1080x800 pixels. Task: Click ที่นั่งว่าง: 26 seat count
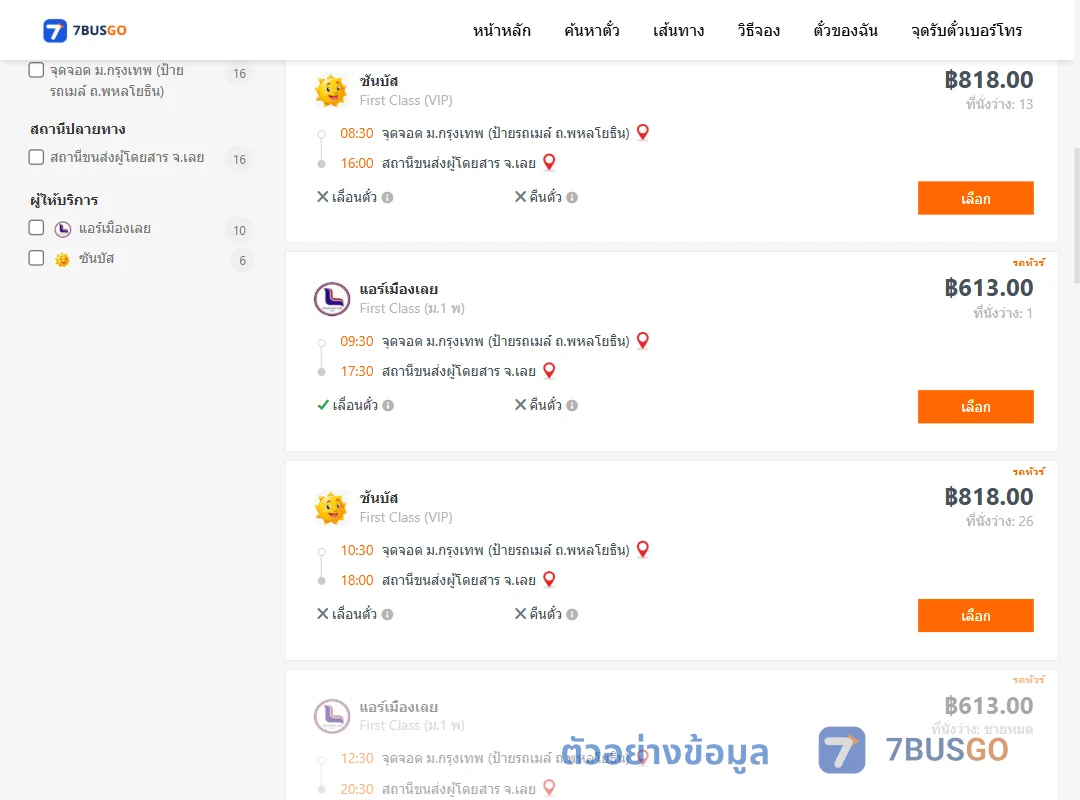(999, 521)
